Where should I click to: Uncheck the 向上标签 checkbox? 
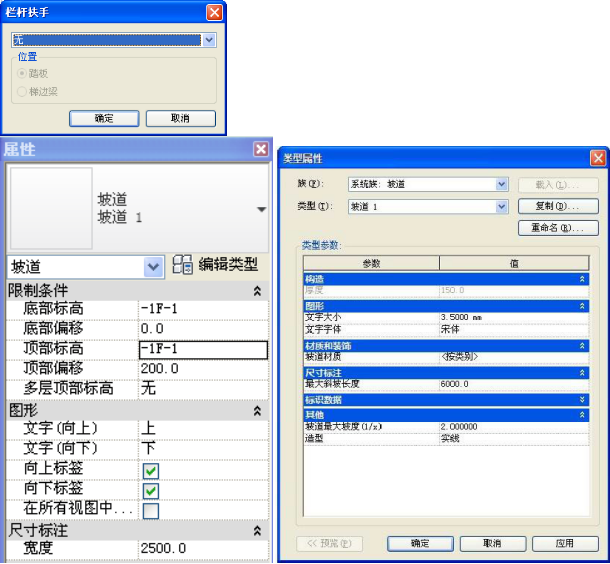[x=151, y=471]
